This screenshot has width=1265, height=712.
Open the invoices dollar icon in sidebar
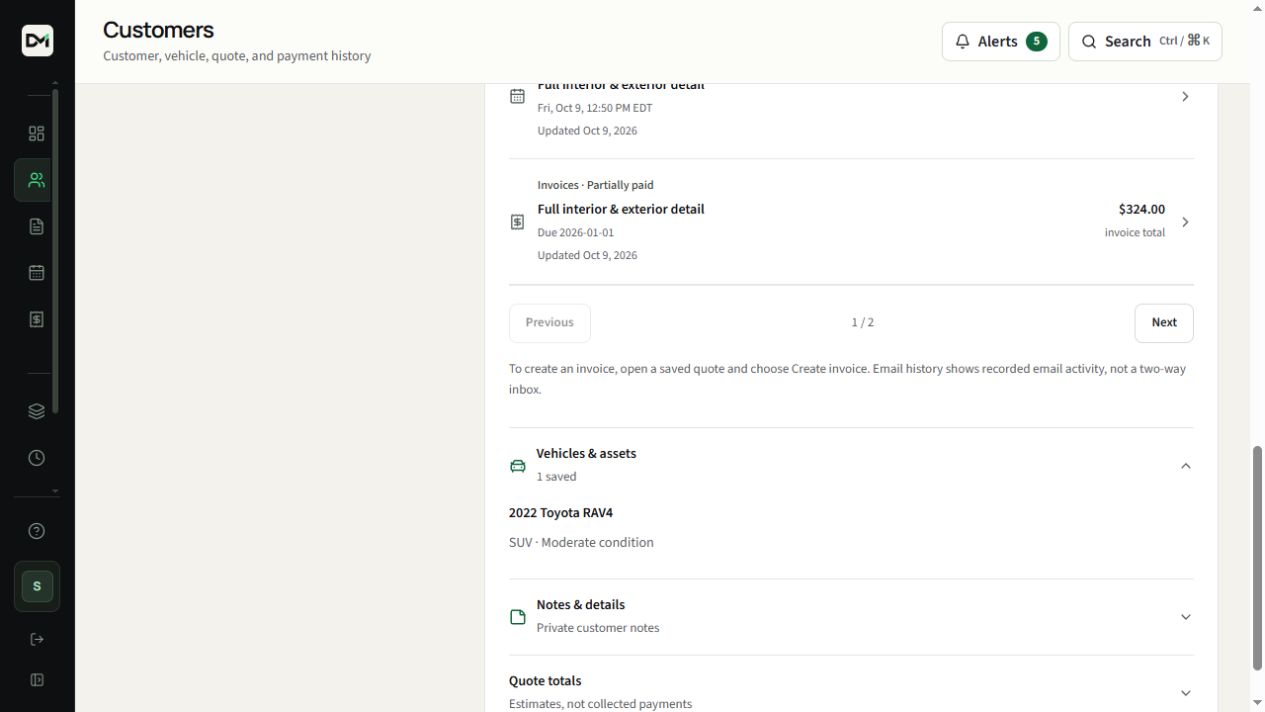click(x=37, y=319)
